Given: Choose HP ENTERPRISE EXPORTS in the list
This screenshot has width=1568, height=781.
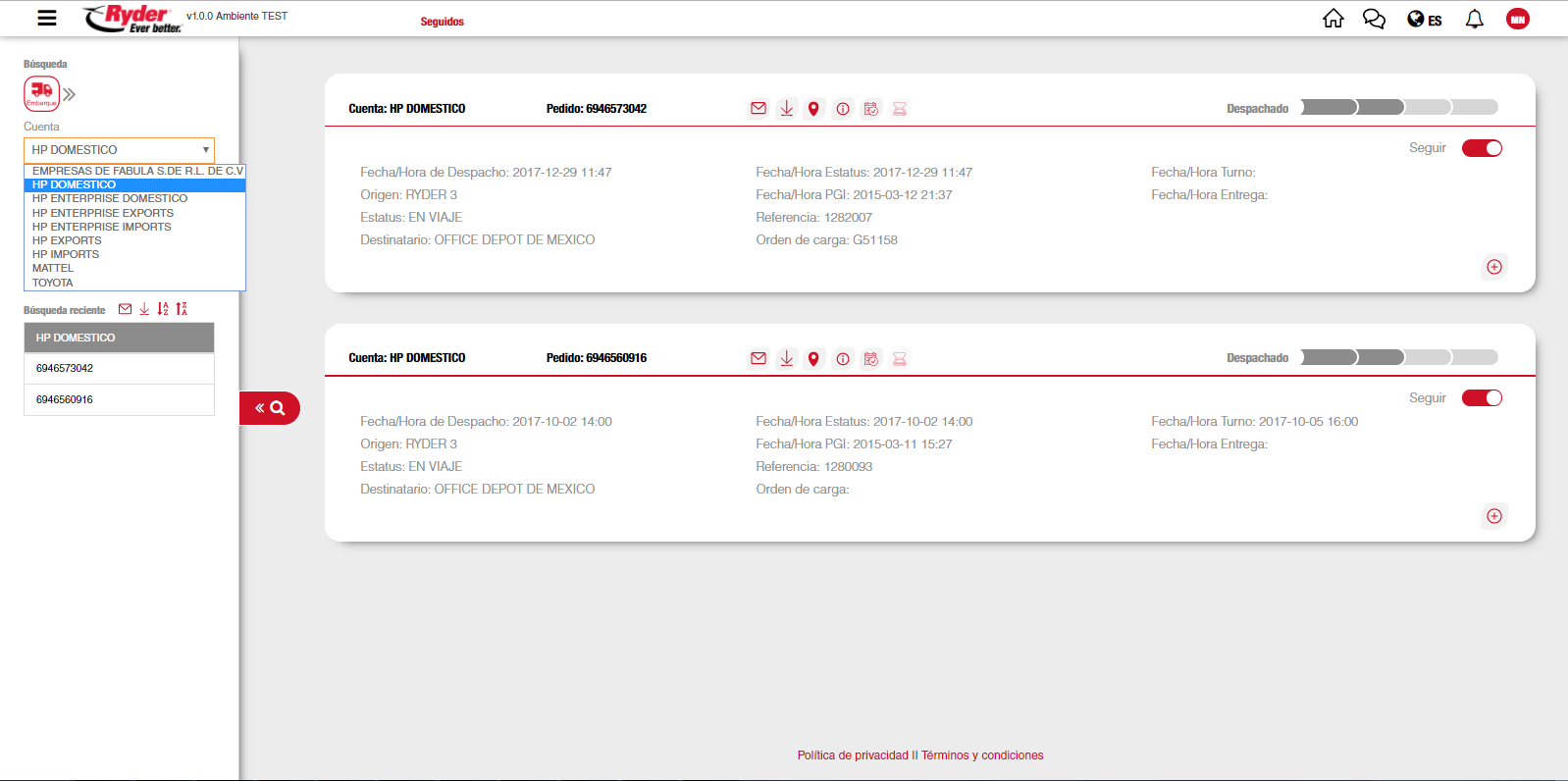Looking at the screenshot, I should [103, 213].
